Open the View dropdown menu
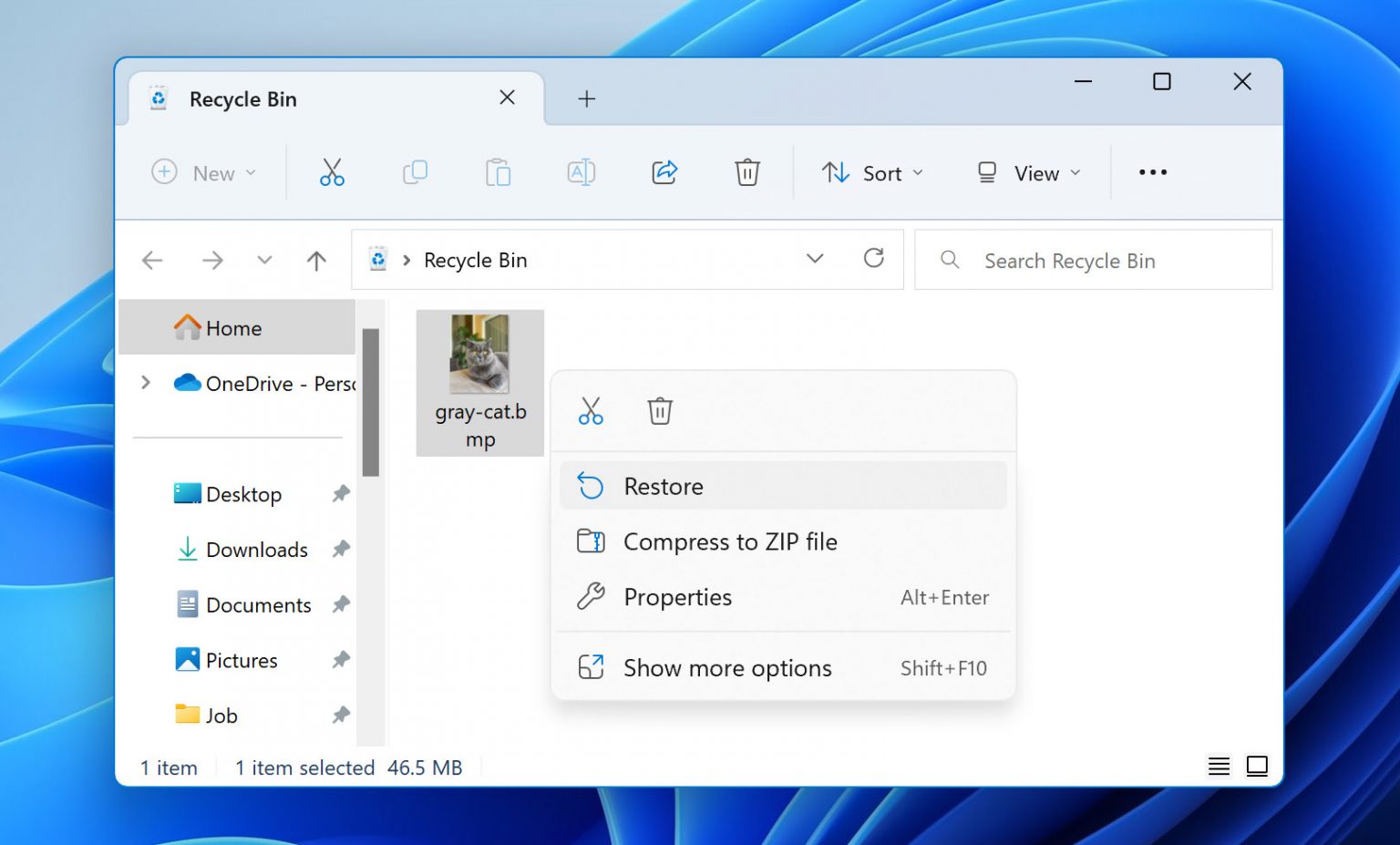Viewport: 1400px width, 845px height. pyautogui.click(x=1028, y=173)
